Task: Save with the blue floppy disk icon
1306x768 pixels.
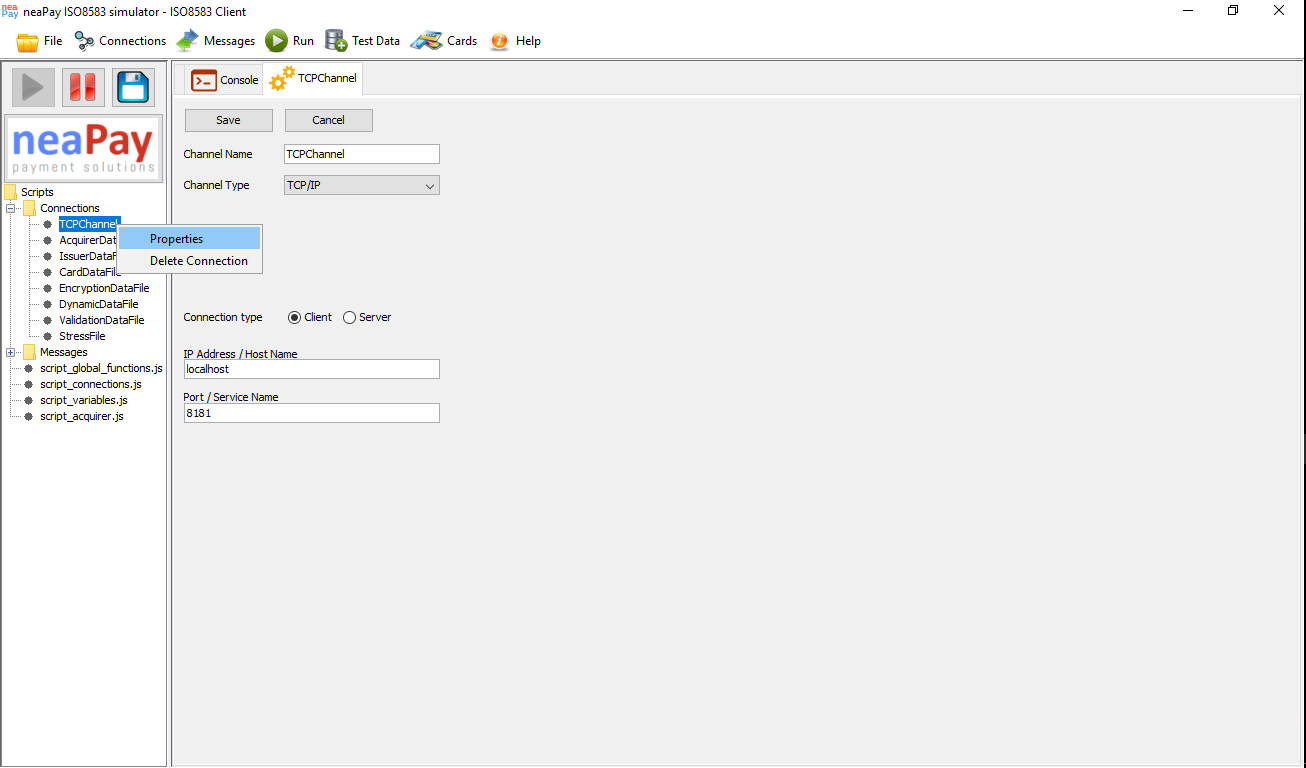Action: [133, 87]
